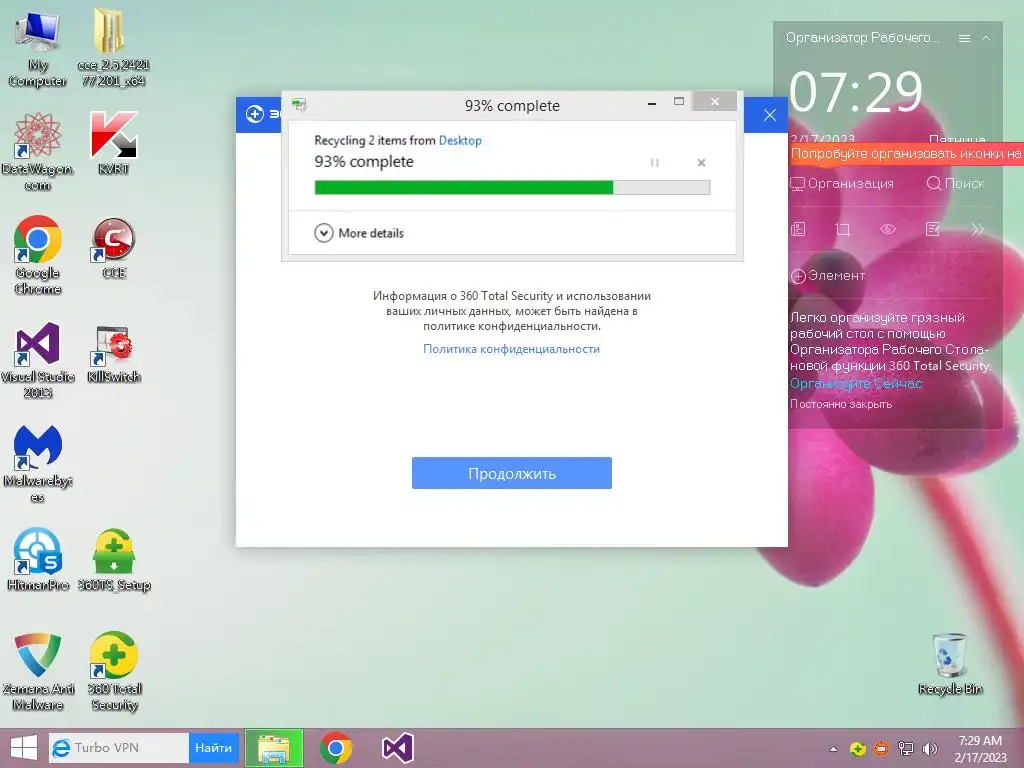Viewport: 1024px width, 768px height.
Task: Launch 360 Total Security desktop shortcut
Action: coord(114,671)
